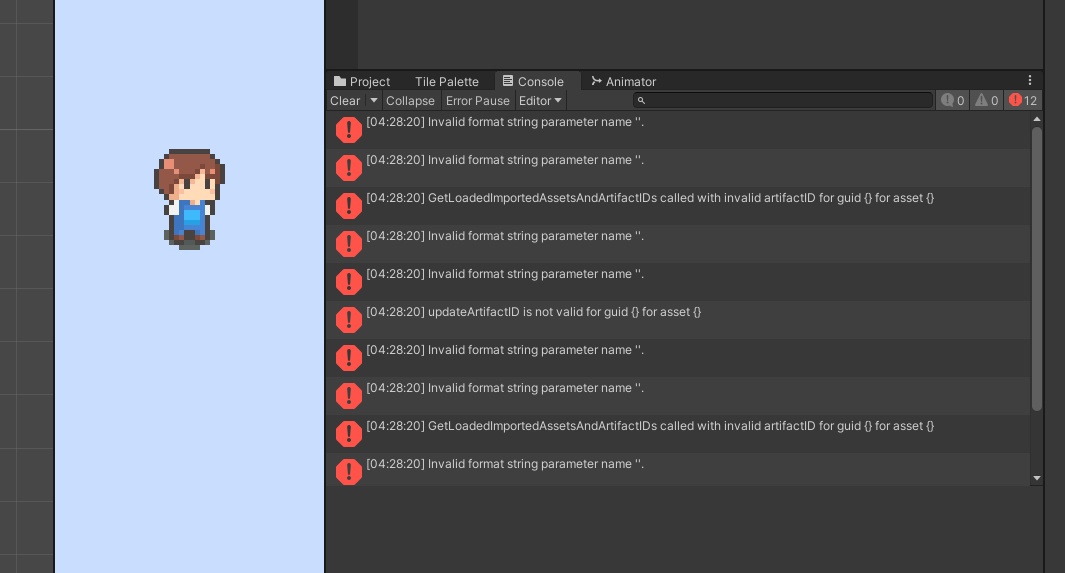Click the Project tab folder icon
The image size is (1065, 573).
click(340, 81)
